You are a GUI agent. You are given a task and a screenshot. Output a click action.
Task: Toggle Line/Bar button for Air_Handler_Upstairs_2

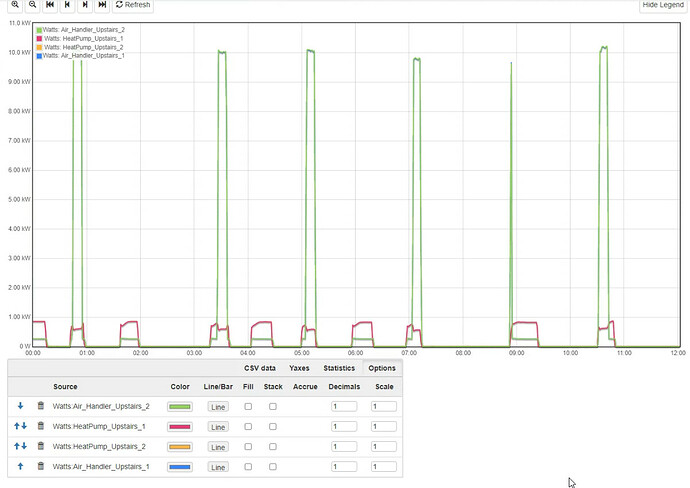click(218, 407)
